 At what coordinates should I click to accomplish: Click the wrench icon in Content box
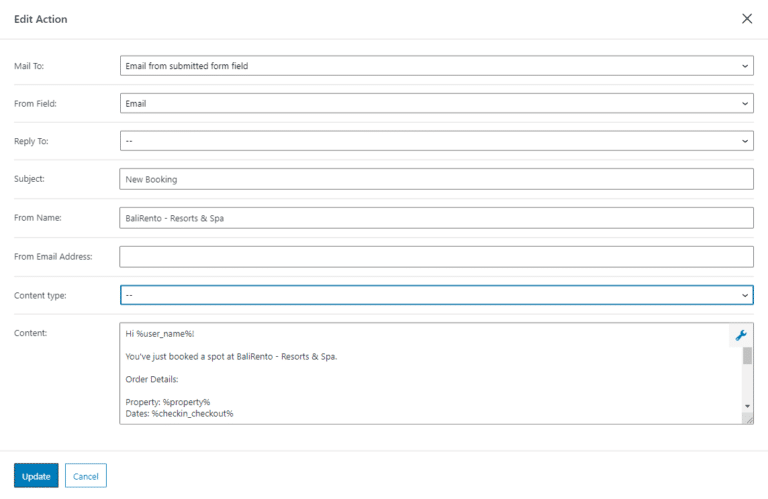741,336
